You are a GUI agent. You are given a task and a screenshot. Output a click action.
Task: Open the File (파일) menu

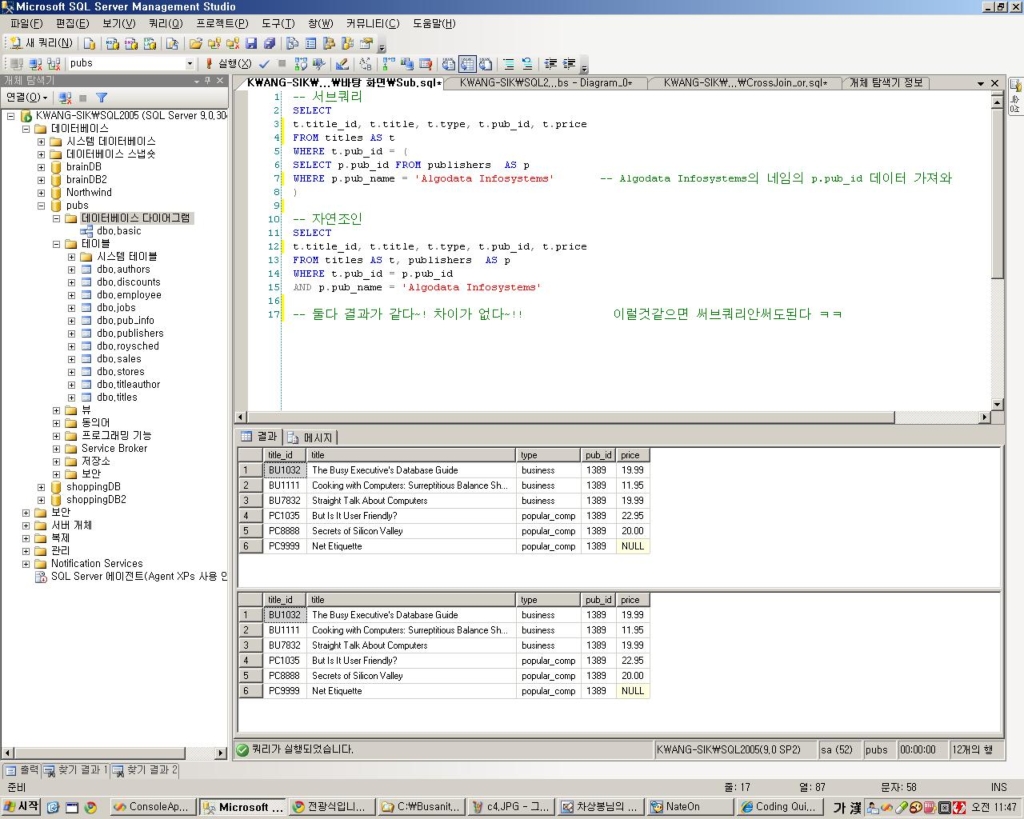coord(26,24)
